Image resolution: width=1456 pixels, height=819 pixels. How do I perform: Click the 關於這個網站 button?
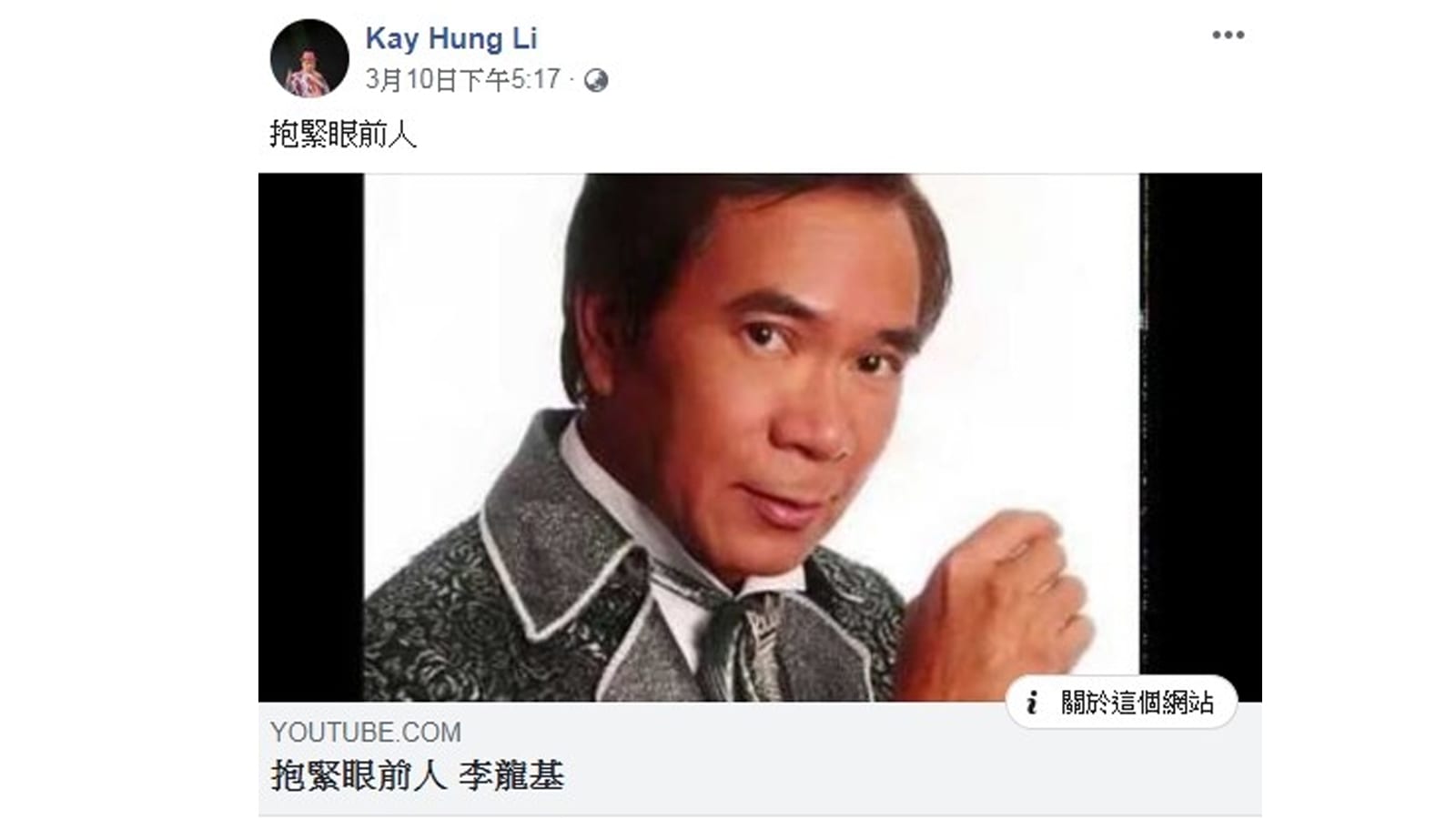(x=1121, y=703)
